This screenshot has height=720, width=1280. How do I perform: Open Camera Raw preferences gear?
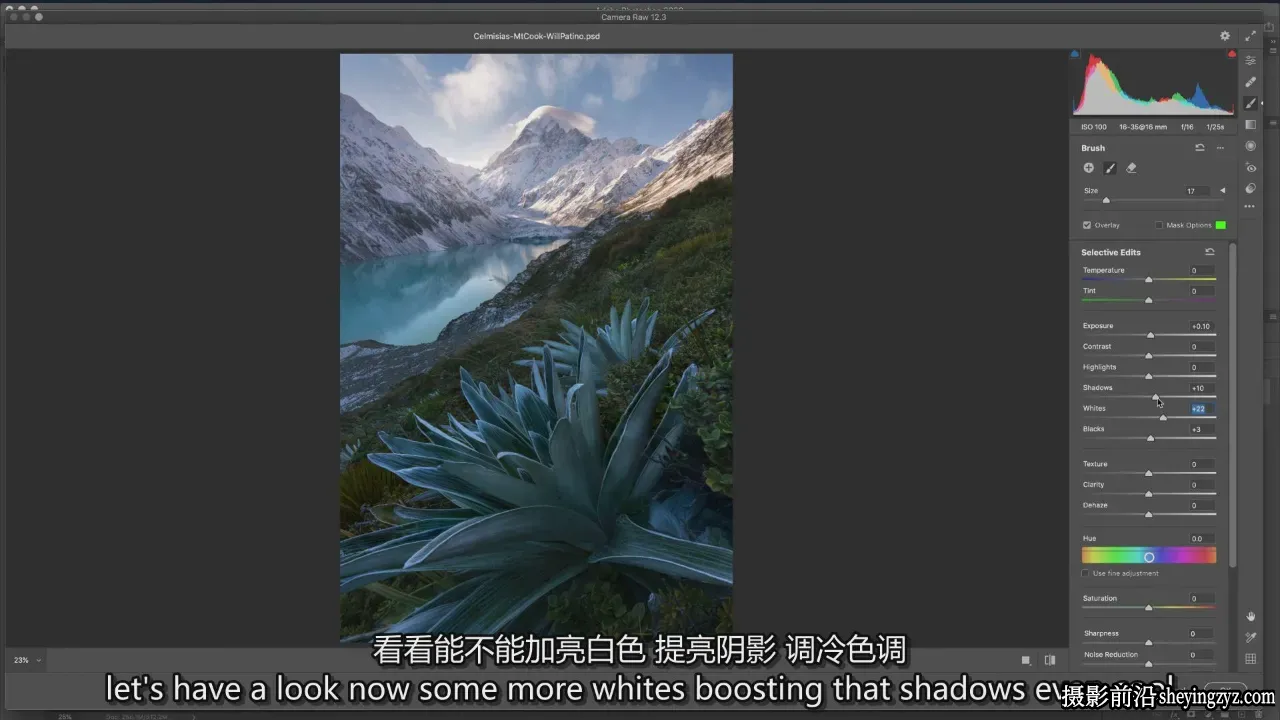pyautogui.click(x=1225, y=36)
